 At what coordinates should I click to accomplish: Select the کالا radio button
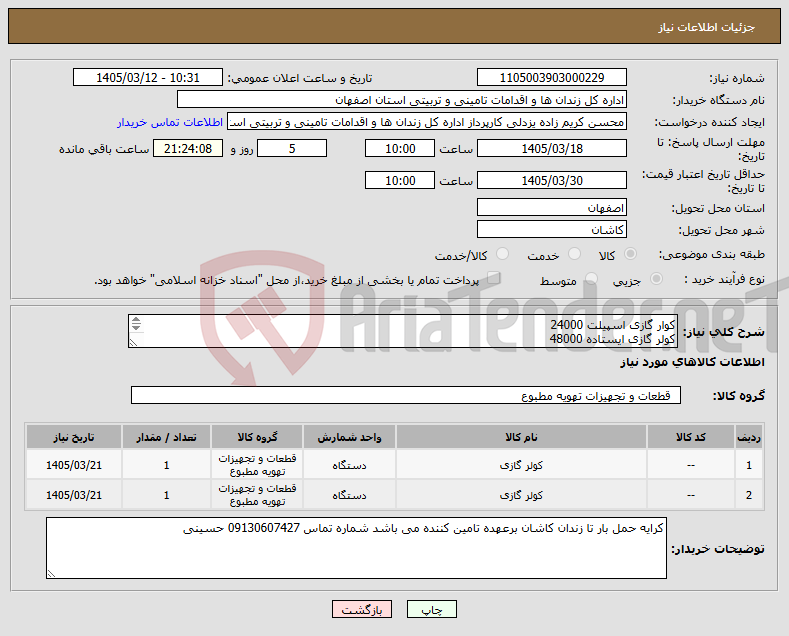click(x=630, y=254)
